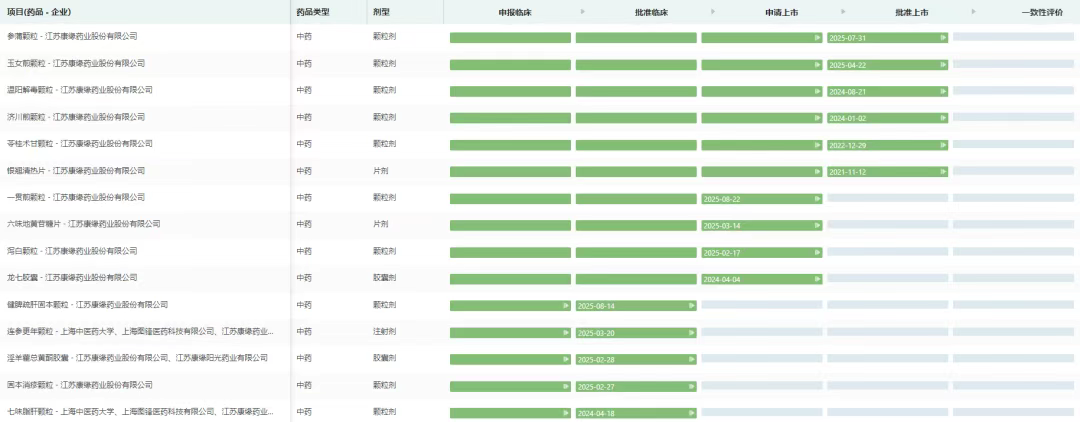Image resolution: width=1080 pixels, height=422 pixels.
Task: Click the 2025-07-31 approval progress bar
Action: tap(887, 38)
